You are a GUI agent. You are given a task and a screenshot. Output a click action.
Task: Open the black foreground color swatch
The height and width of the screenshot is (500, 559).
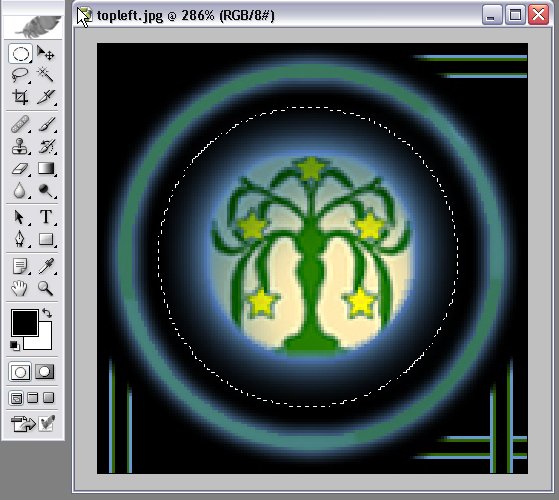point(25,323)
